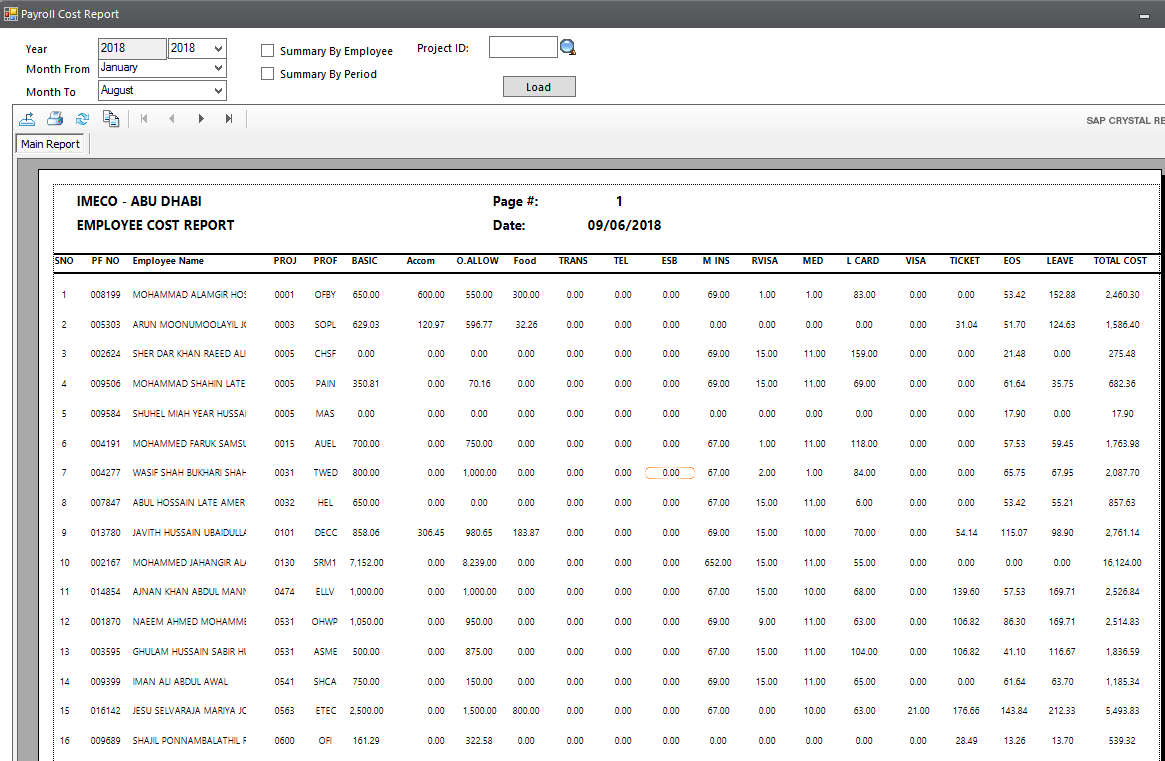Click the Export Report icon
Screen dimensions: 1165x761
click(x=27, y=119)
